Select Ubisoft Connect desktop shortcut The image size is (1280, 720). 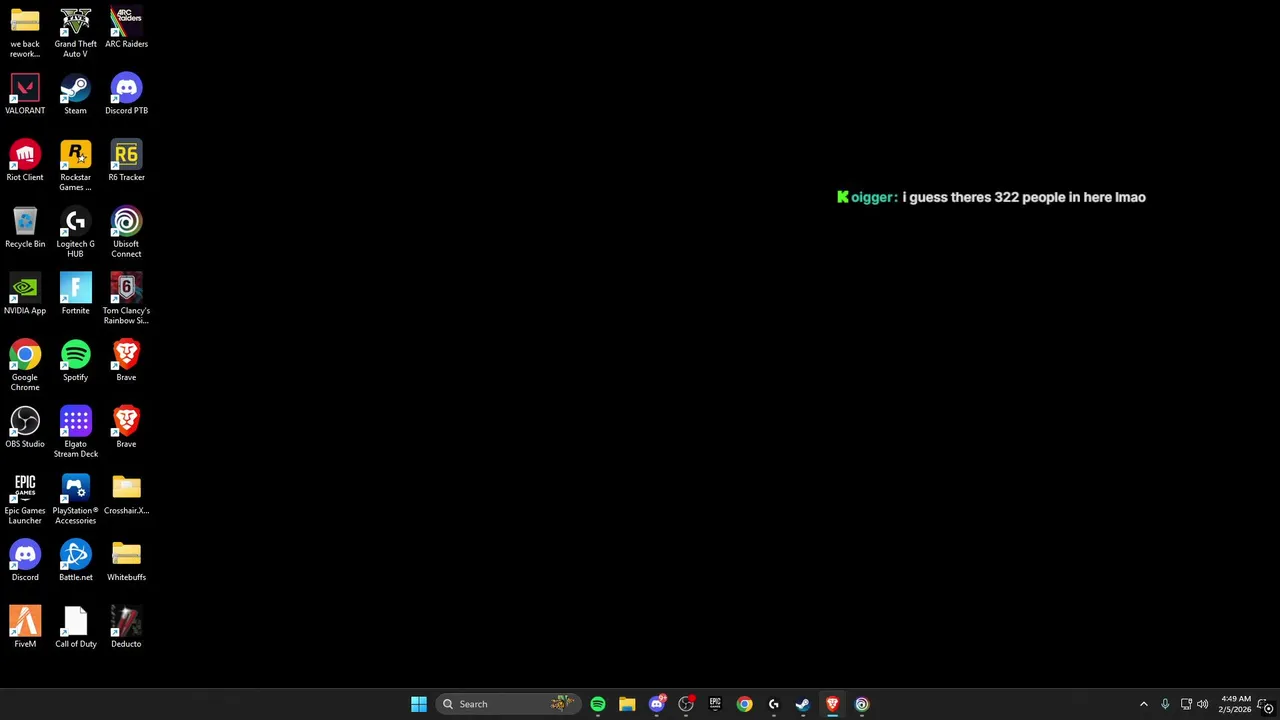pos(126,233)
